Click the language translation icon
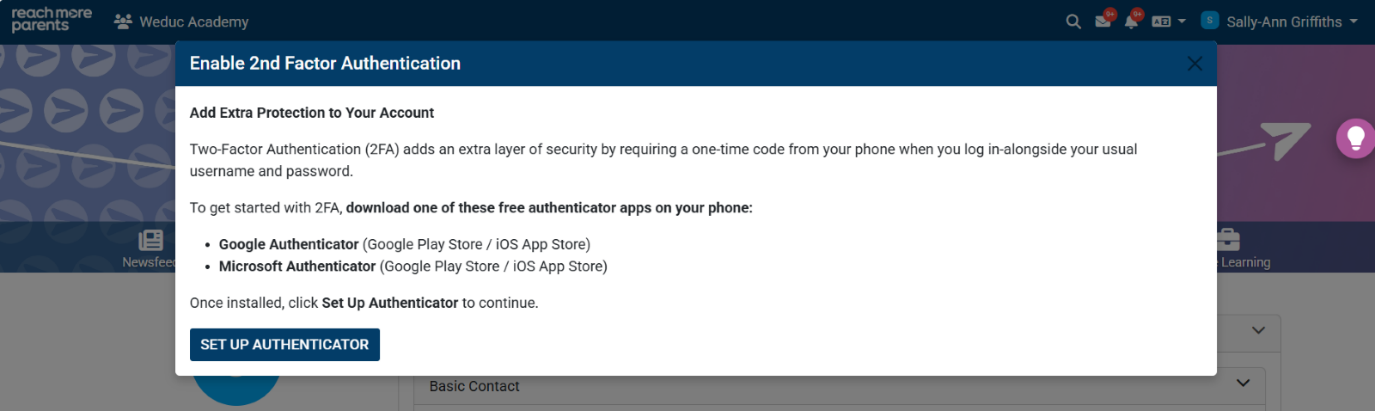The image size is (1375, 411). [x=1161, y=21]
